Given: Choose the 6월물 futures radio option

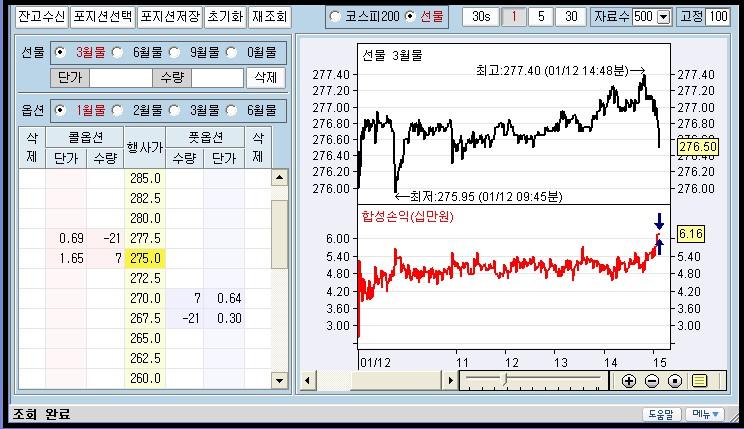Looking at the screenshot, I should (118, 52).
